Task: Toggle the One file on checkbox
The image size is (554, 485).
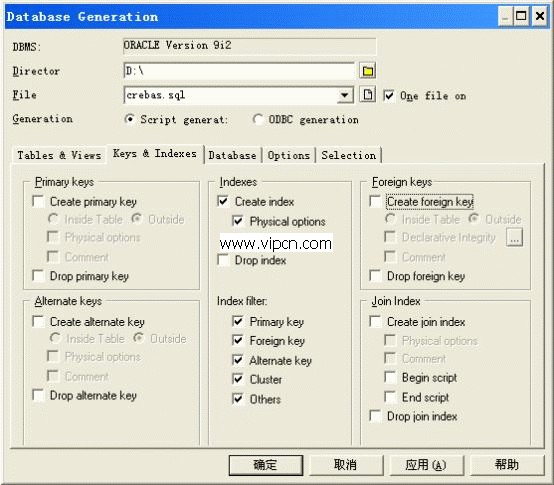Action: click(389, 96)
